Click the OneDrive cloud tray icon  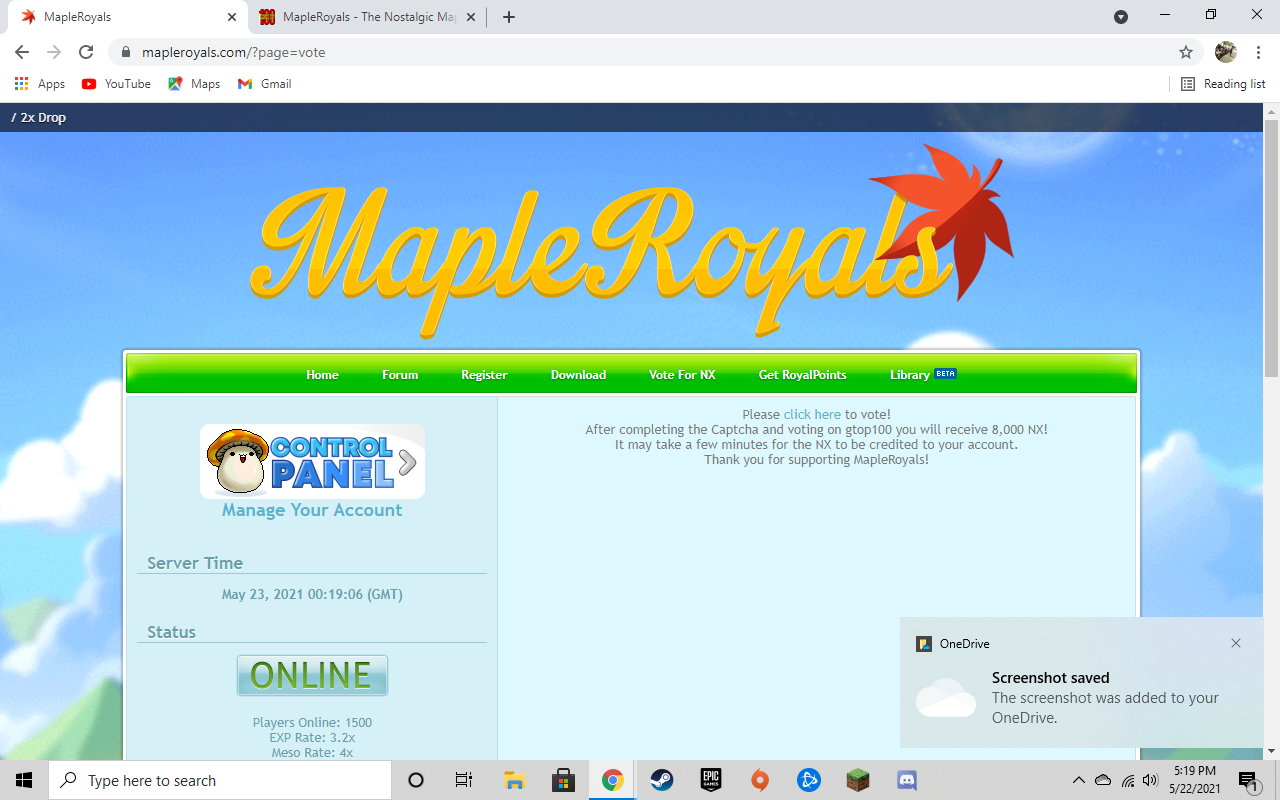click(x=1103, y=780)
